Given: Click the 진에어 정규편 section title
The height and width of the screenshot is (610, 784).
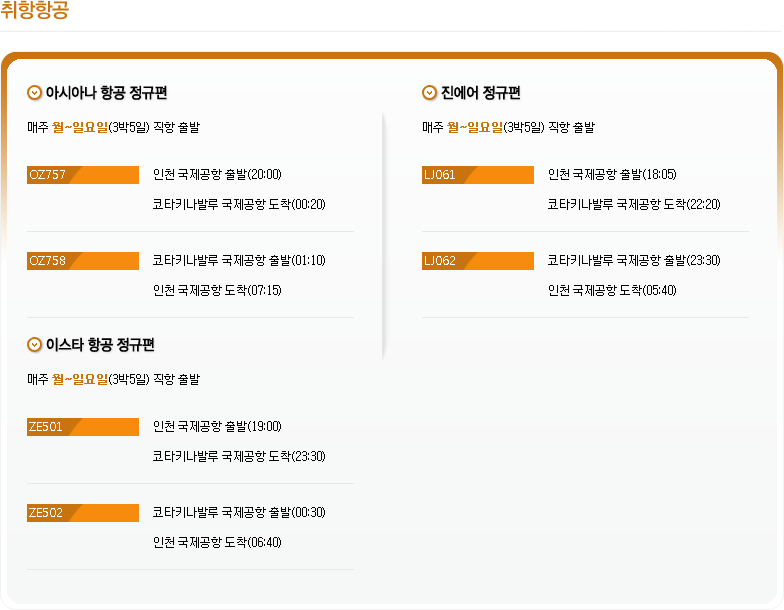Looking at the screenshot, I should click(x=480, y=93).
